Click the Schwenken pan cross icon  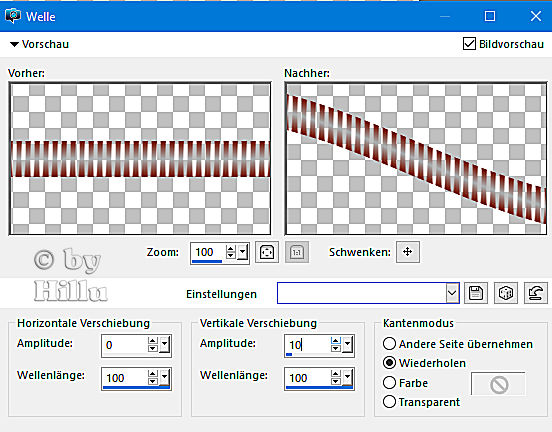click(408, 252)
